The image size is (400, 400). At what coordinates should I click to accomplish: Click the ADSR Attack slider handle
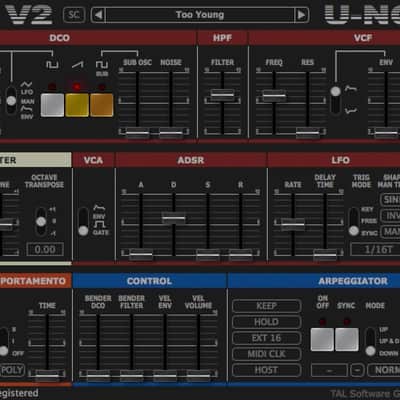click(x=141, y=255)
